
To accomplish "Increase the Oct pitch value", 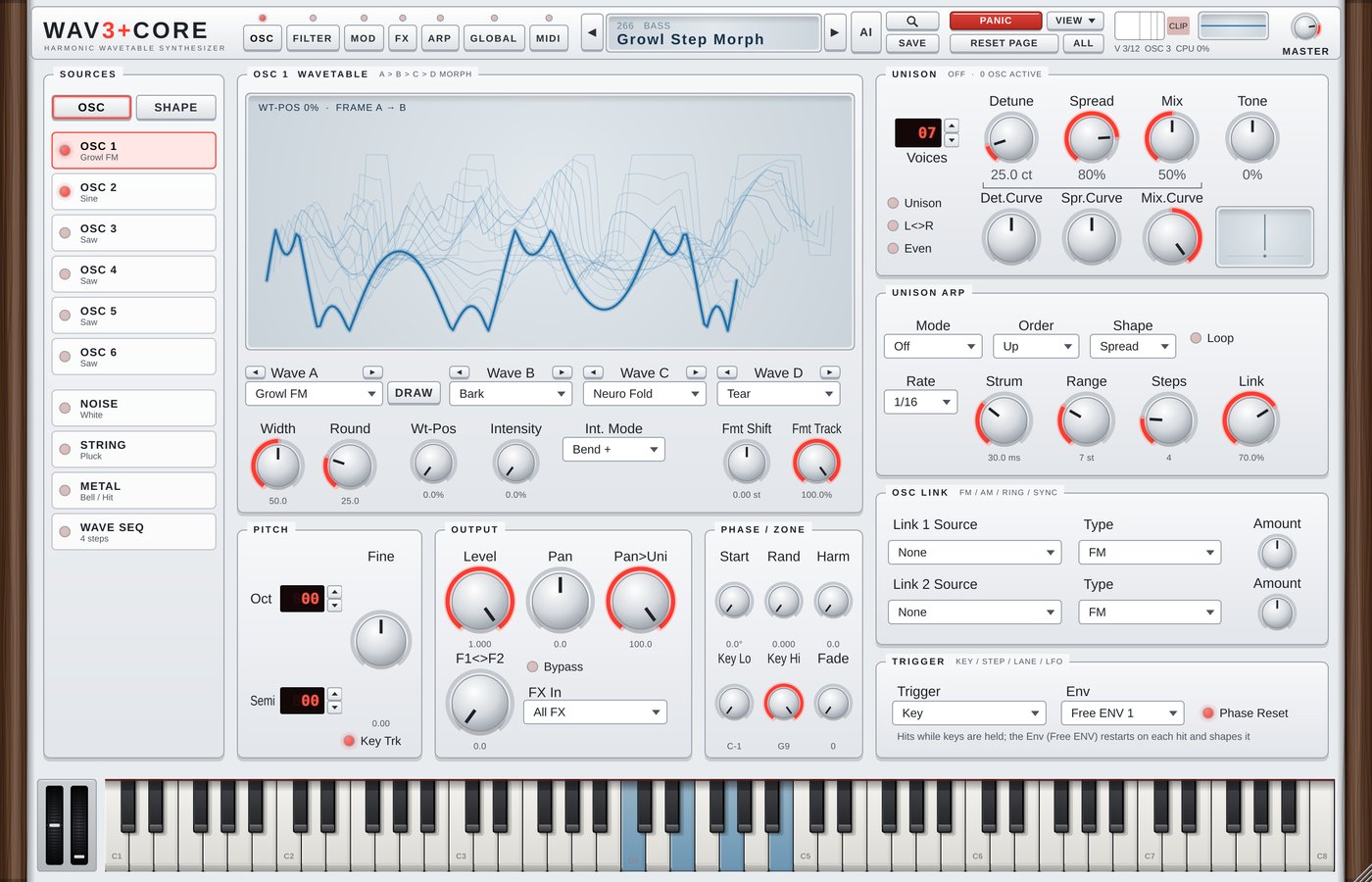I will (x=334, y=591).
